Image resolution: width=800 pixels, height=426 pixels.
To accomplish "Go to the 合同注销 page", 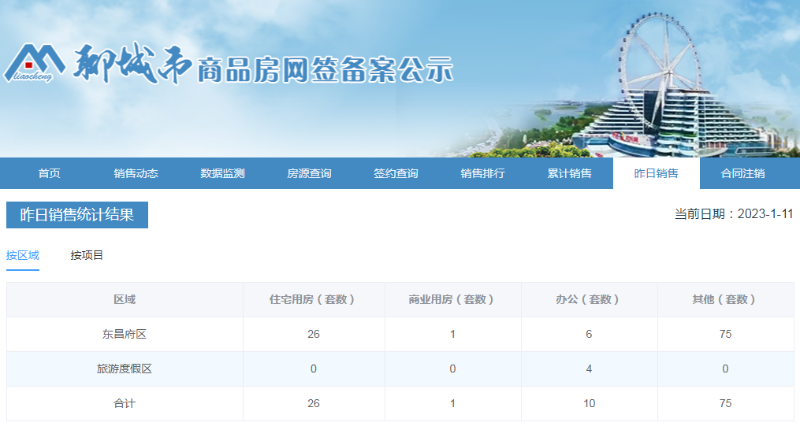I will click(x=743, y=173).
